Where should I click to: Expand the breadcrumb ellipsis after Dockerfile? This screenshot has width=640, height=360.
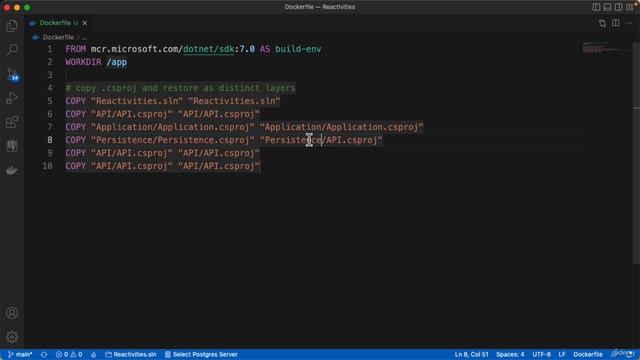tap(84, 37)
